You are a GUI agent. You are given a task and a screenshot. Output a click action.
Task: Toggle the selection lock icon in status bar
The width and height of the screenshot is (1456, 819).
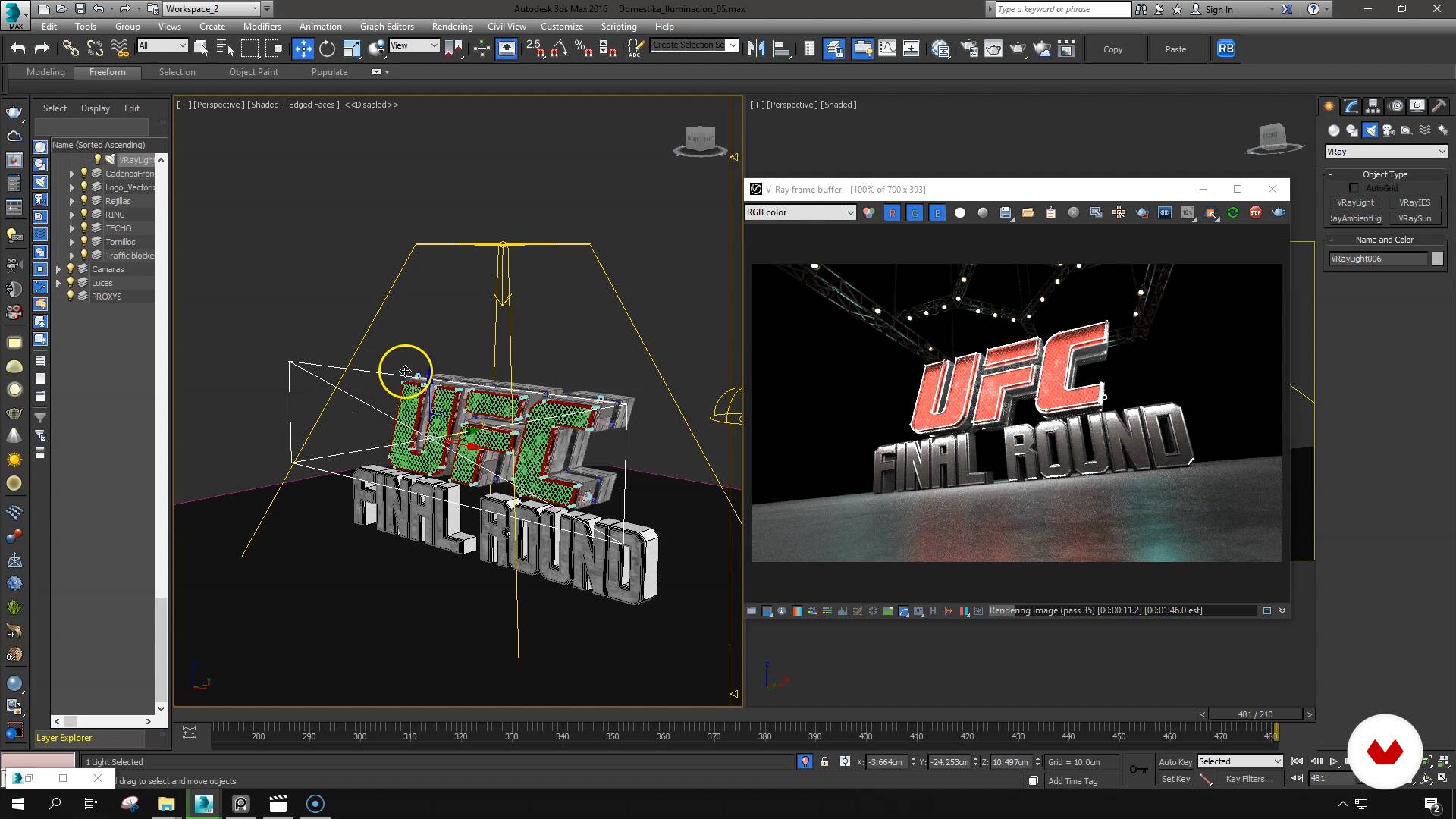click(824, 761)
